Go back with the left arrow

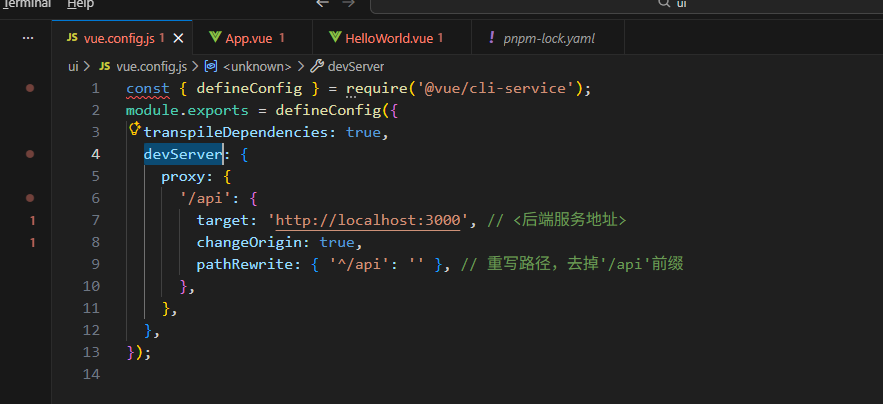(322, 3)
